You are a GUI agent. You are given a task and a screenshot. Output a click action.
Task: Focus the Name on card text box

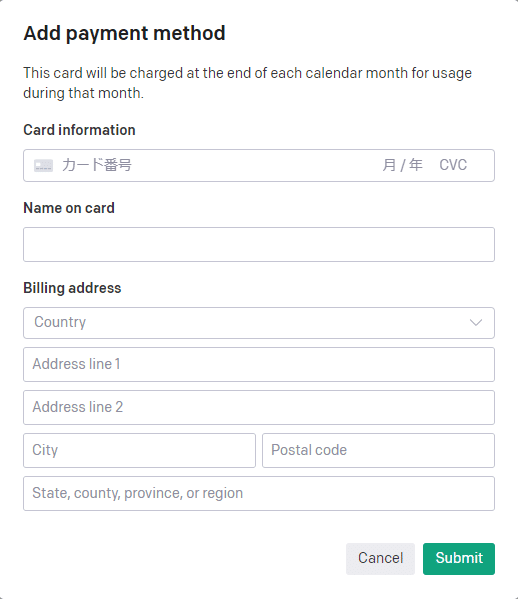(x=259, y=244)
